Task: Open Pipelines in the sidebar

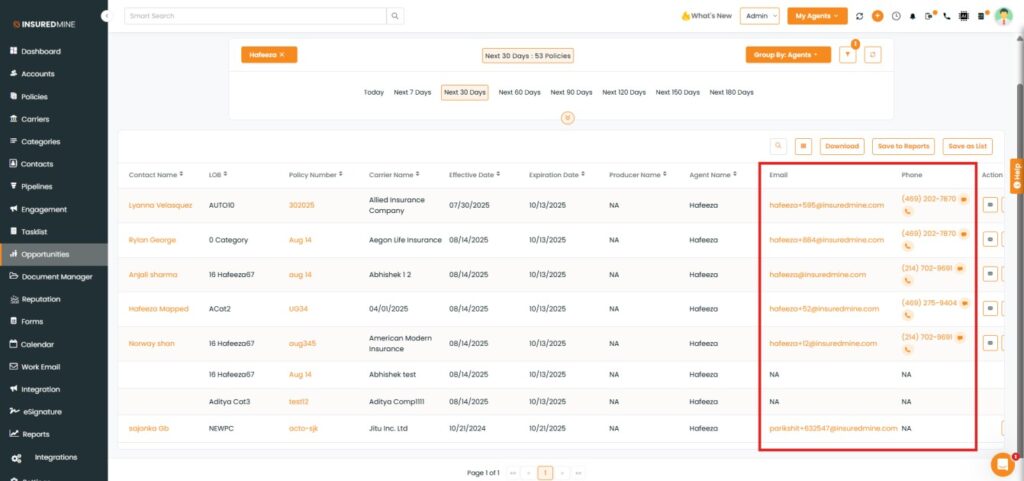Action: [37, 187]
